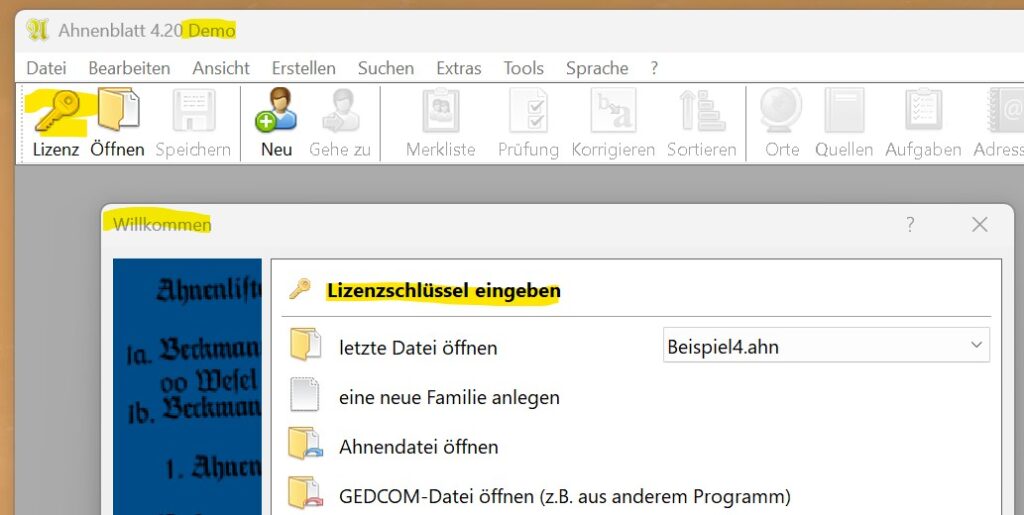Click the Ahnenblatt logo in title bar

(x=37, y=30)
